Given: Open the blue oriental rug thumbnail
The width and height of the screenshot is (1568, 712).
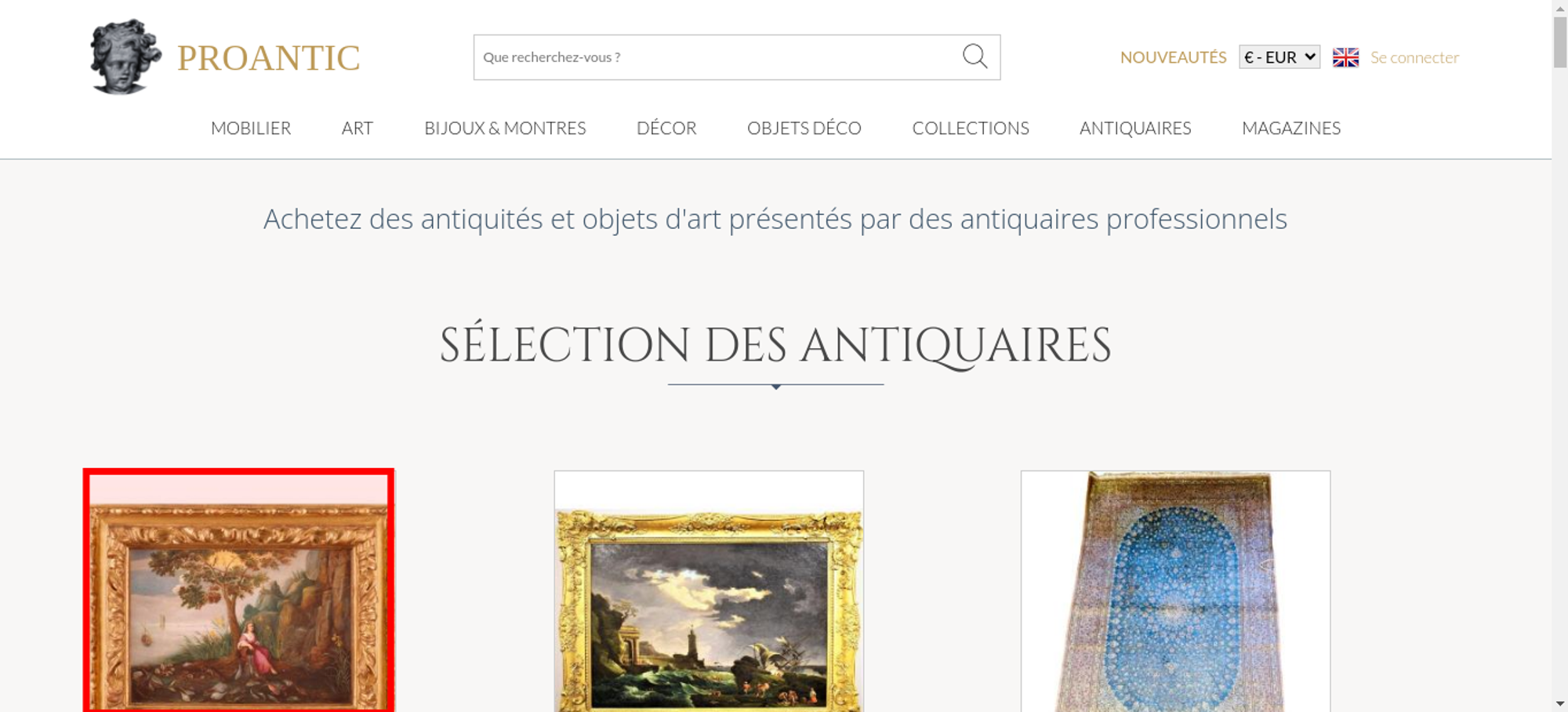Looking at the screenshot, I should [1175, 591].
